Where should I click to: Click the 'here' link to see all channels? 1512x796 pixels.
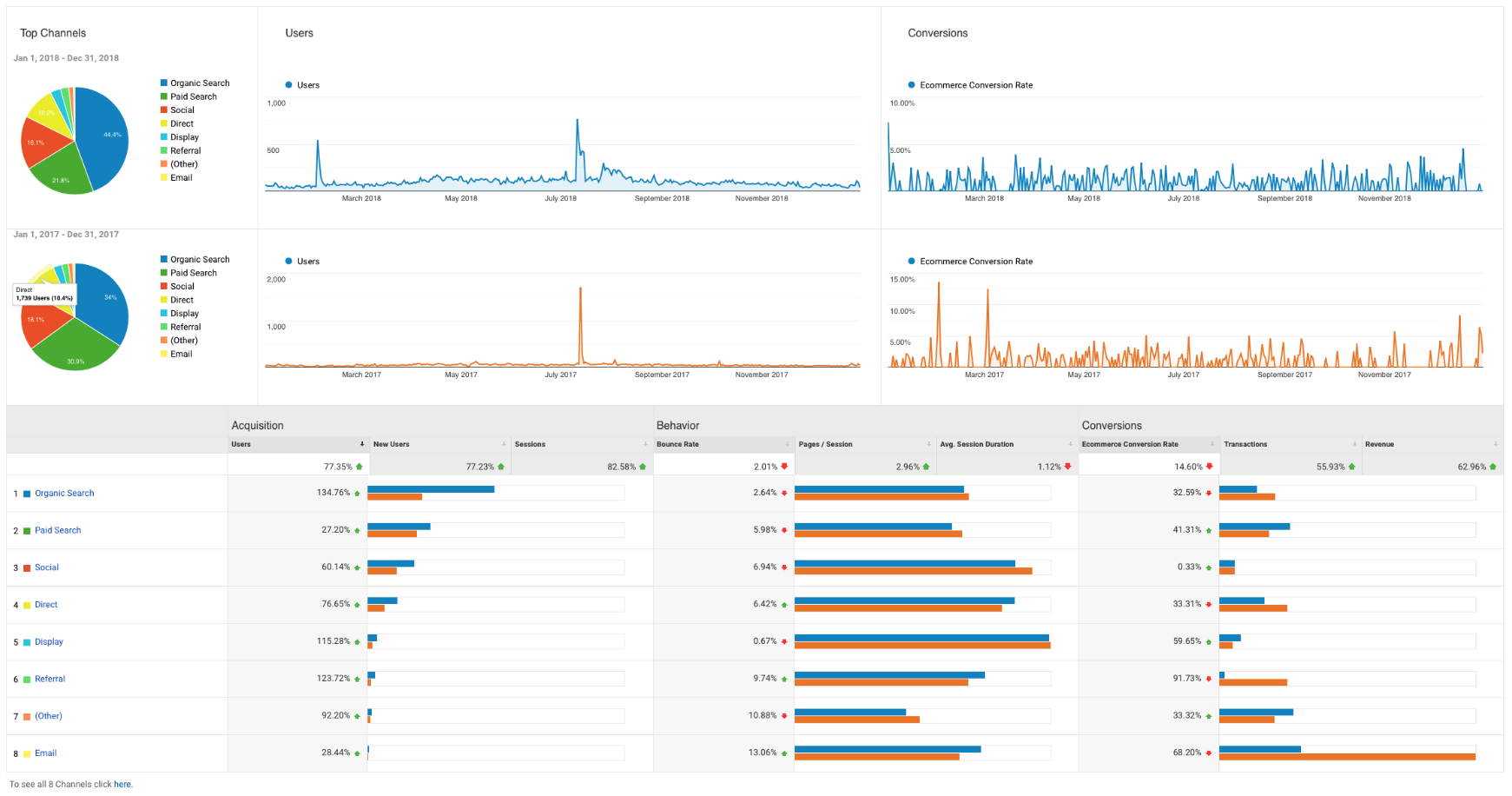pyautogui.click(x=122, y=785)
